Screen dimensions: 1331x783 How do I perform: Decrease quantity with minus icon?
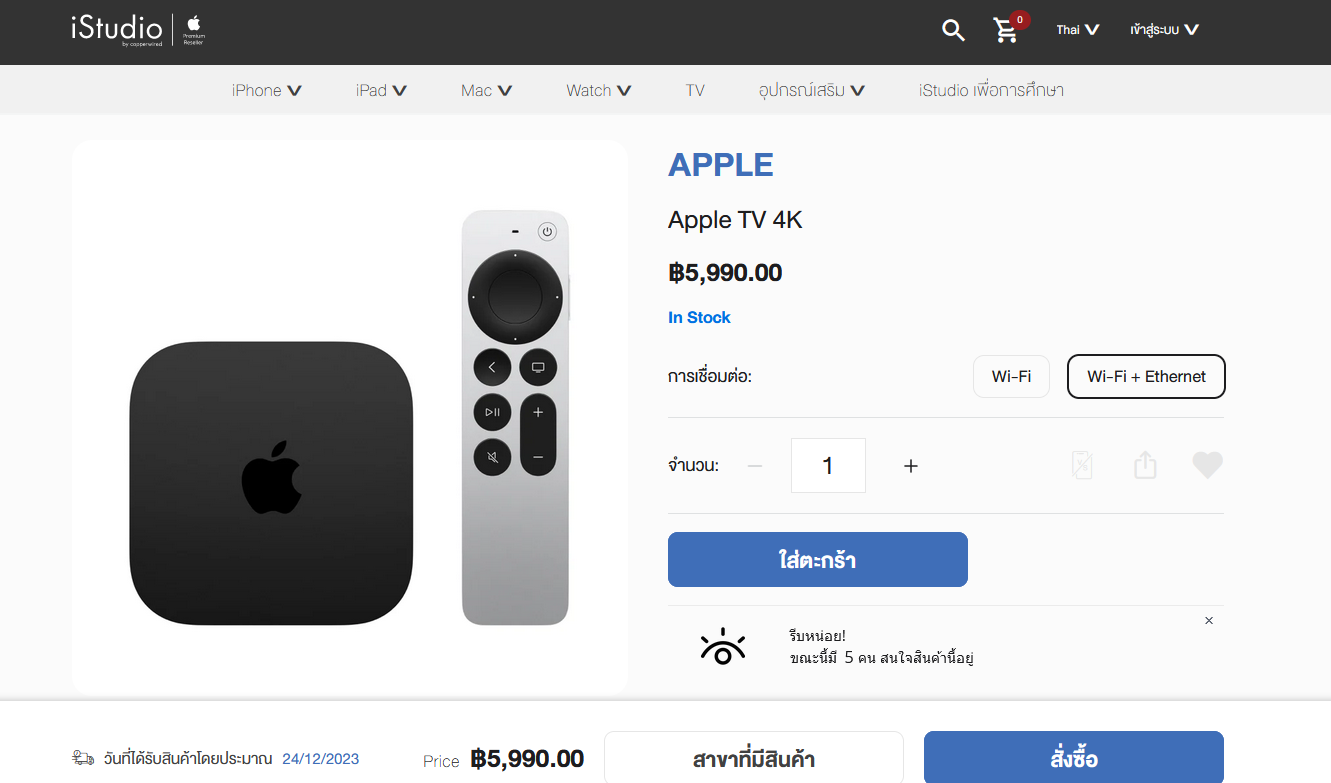point(755,466)
